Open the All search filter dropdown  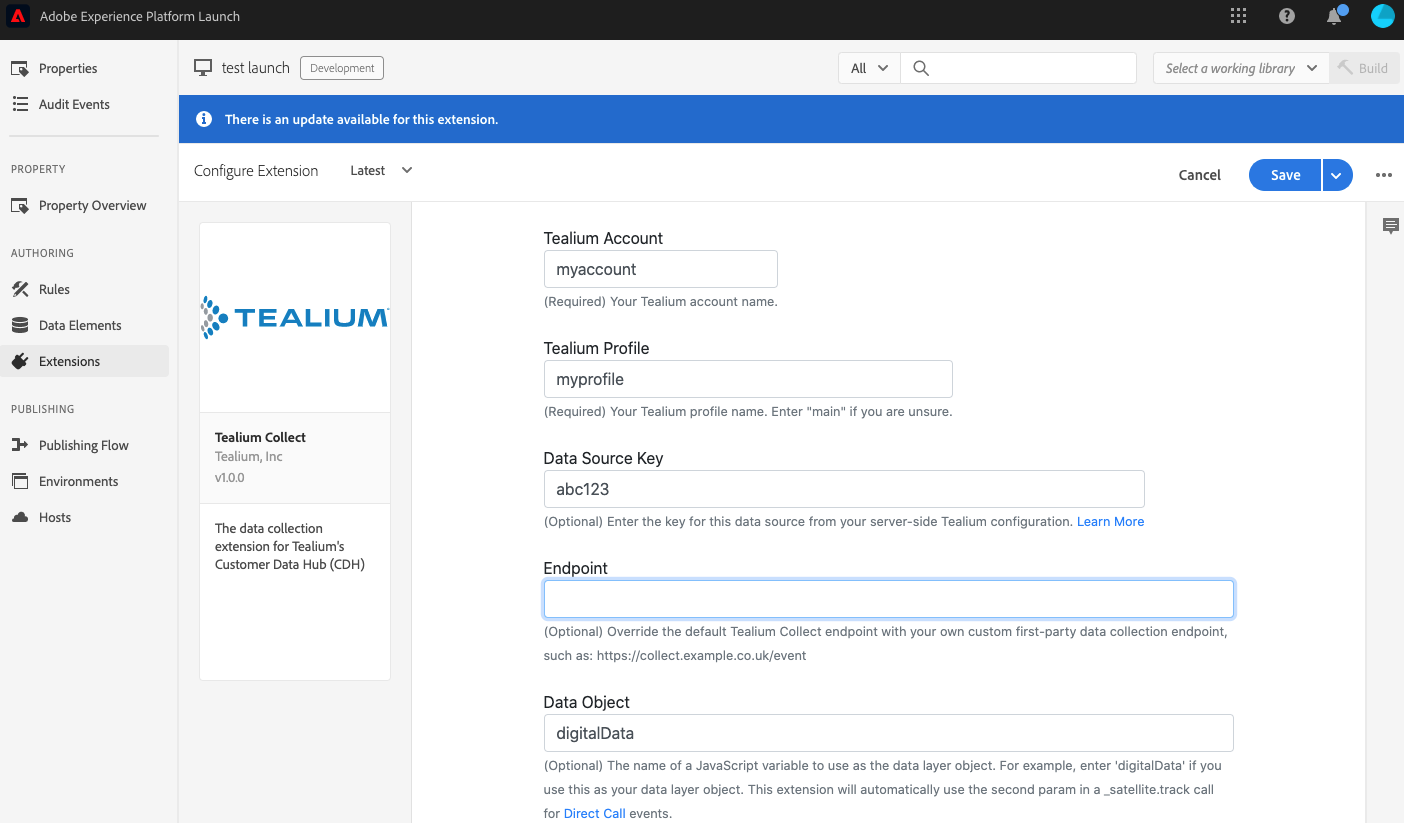click(x=868, y=67)
